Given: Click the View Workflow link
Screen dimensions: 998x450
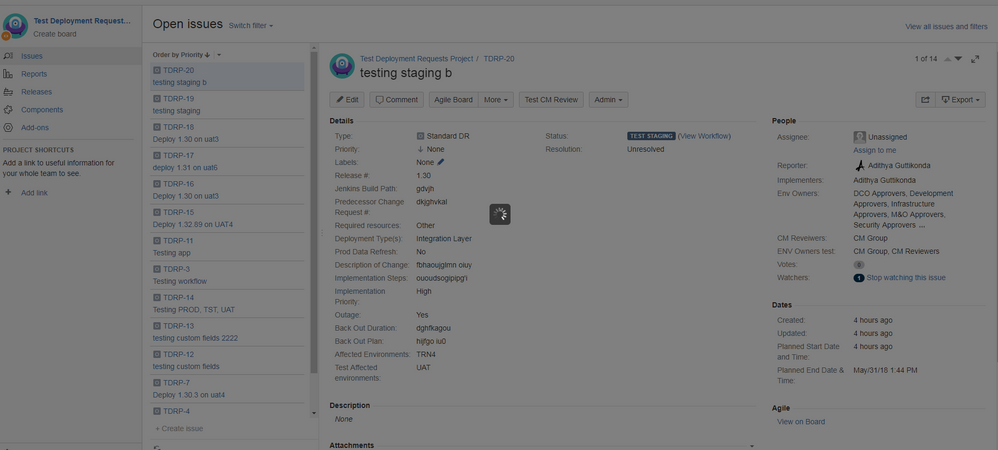Looking at the screenshot, I should coord(704,136).
